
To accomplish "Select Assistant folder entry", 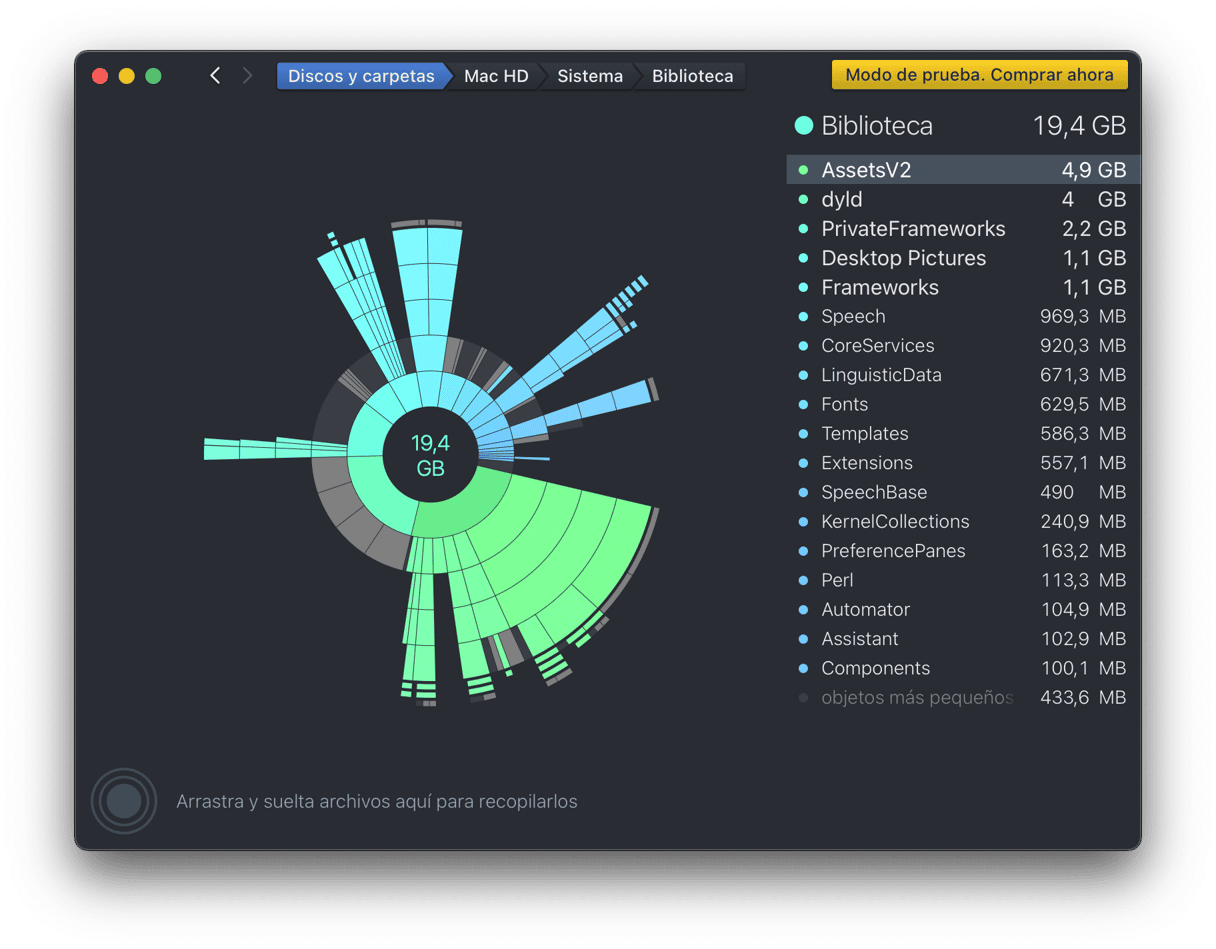I will coord(963,639).
